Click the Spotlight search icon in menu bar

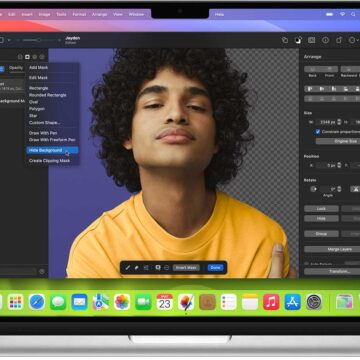(353, 14)
